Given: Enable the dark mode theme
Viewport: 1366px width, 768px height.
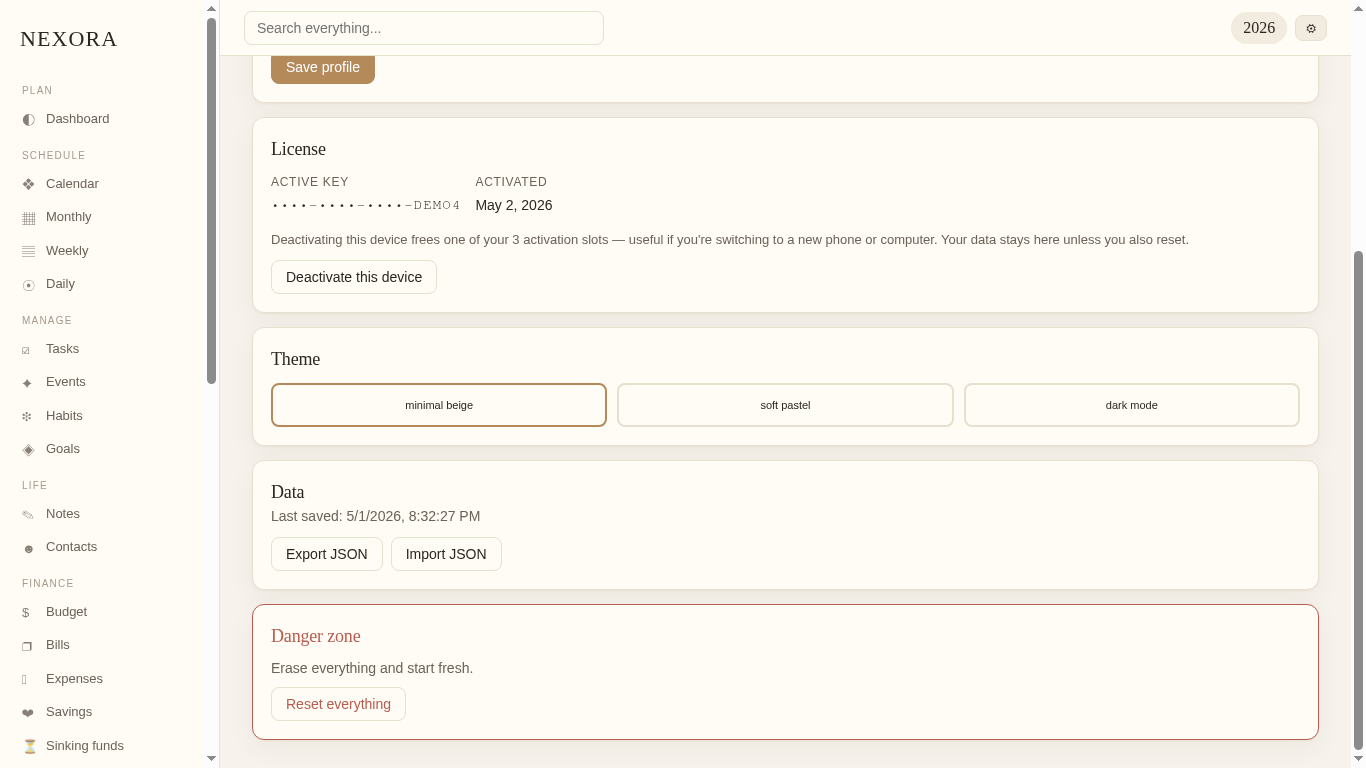Looking at the screenshot, I should coord(1132,405).
